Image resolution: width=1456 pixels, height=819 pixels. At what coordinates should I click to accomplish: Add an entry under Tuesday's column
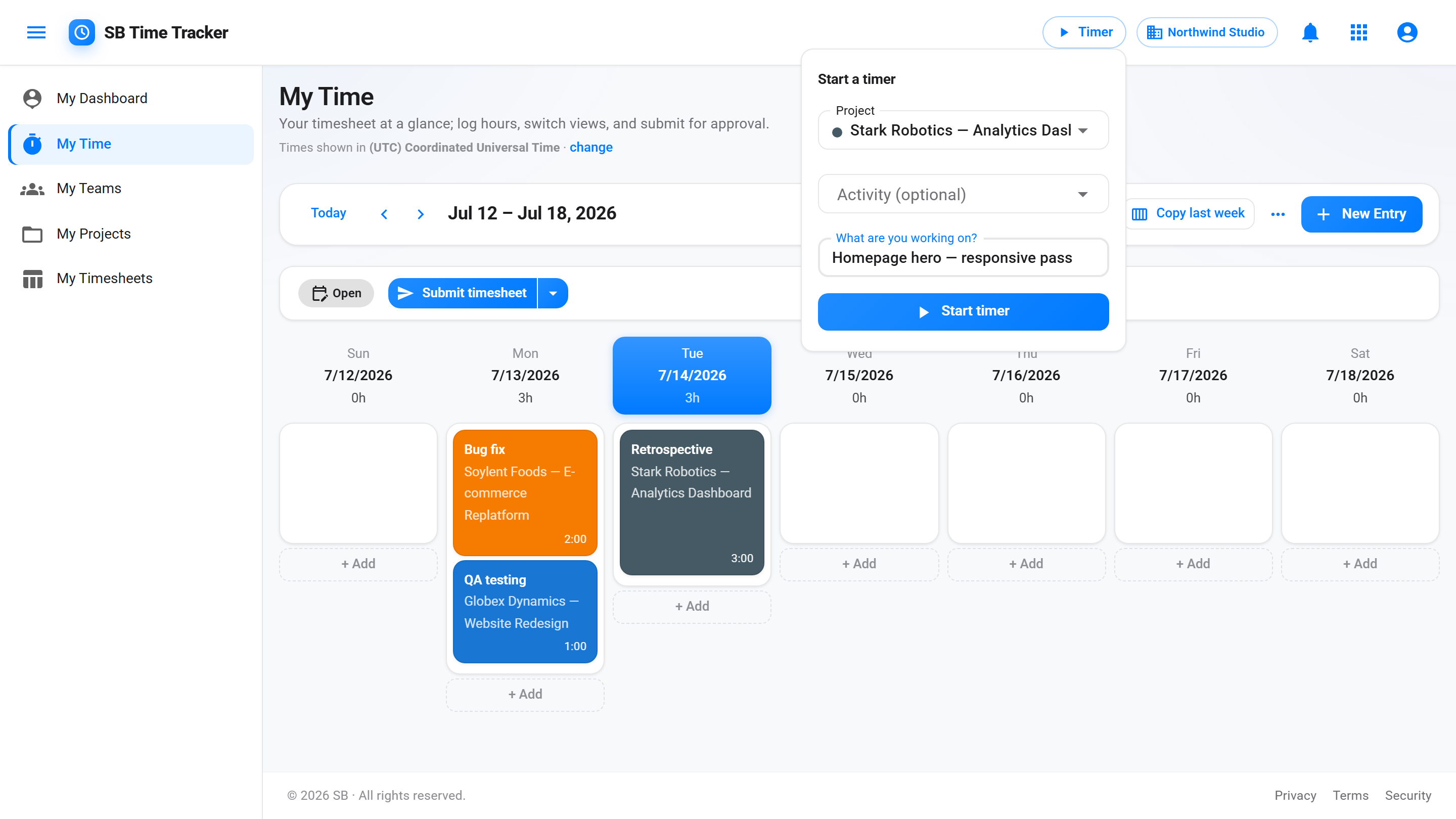point(692,607)
